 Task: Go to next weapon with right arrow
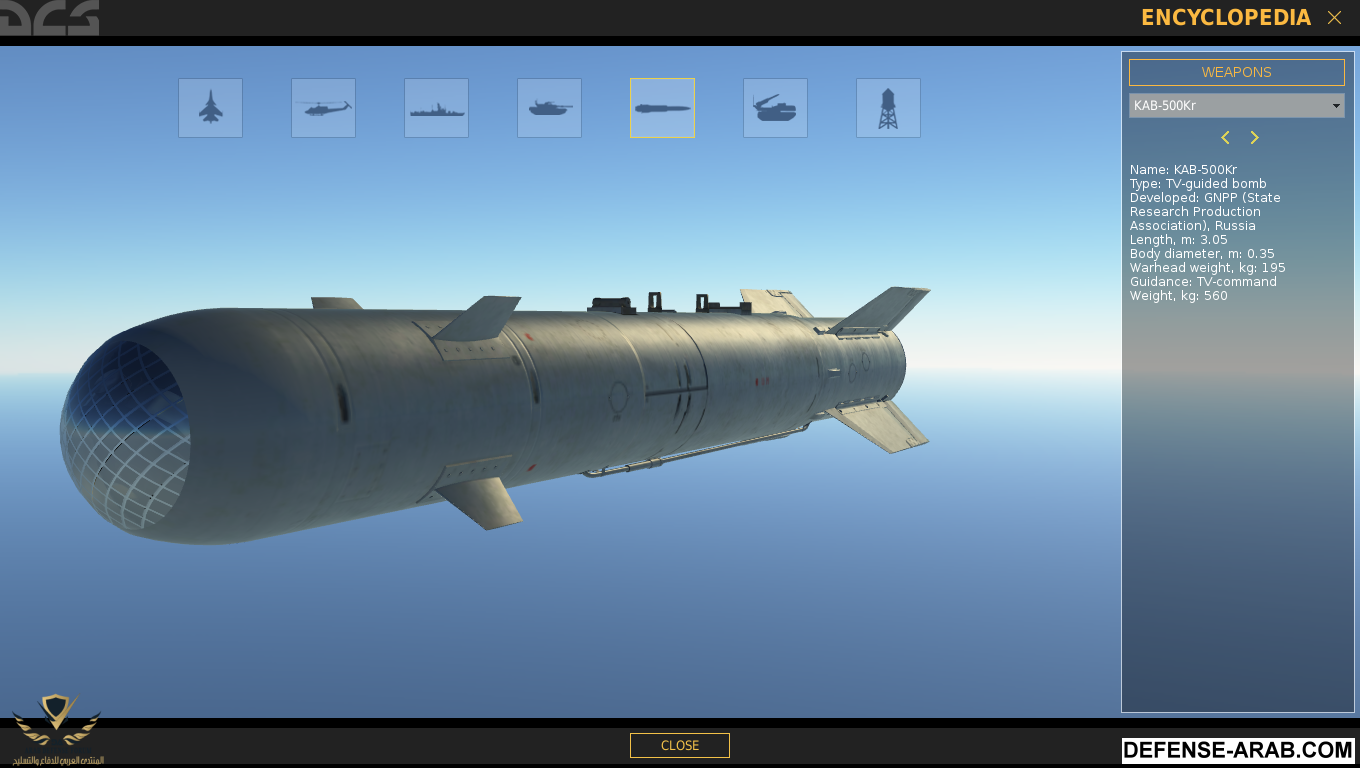click(x=1254, y=138)
